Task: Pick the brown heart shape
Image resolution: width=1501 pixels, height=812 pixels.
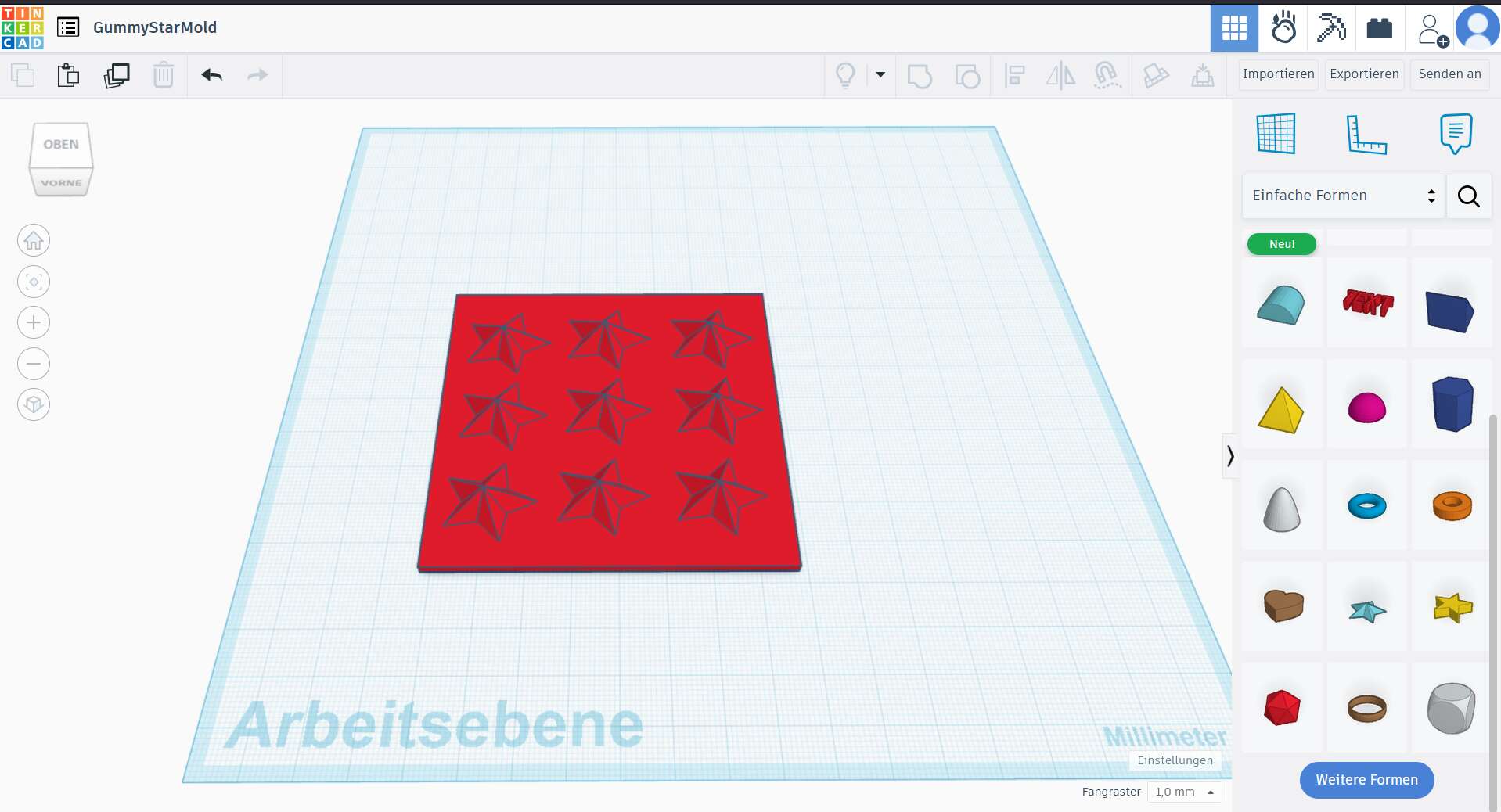Action: (x=1283, y=605)
